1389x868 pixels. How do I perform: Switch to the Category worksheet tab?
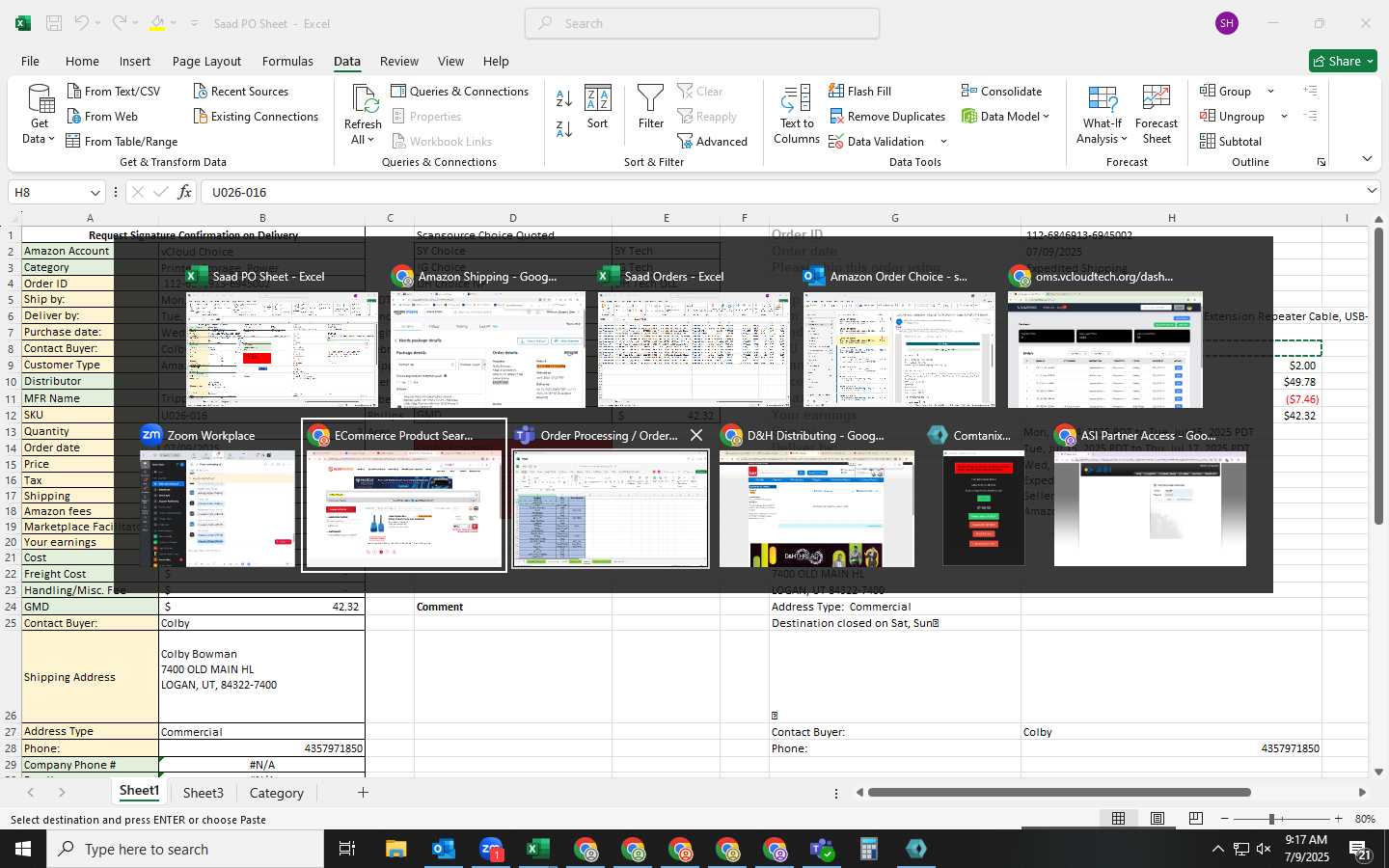(277, 793)
